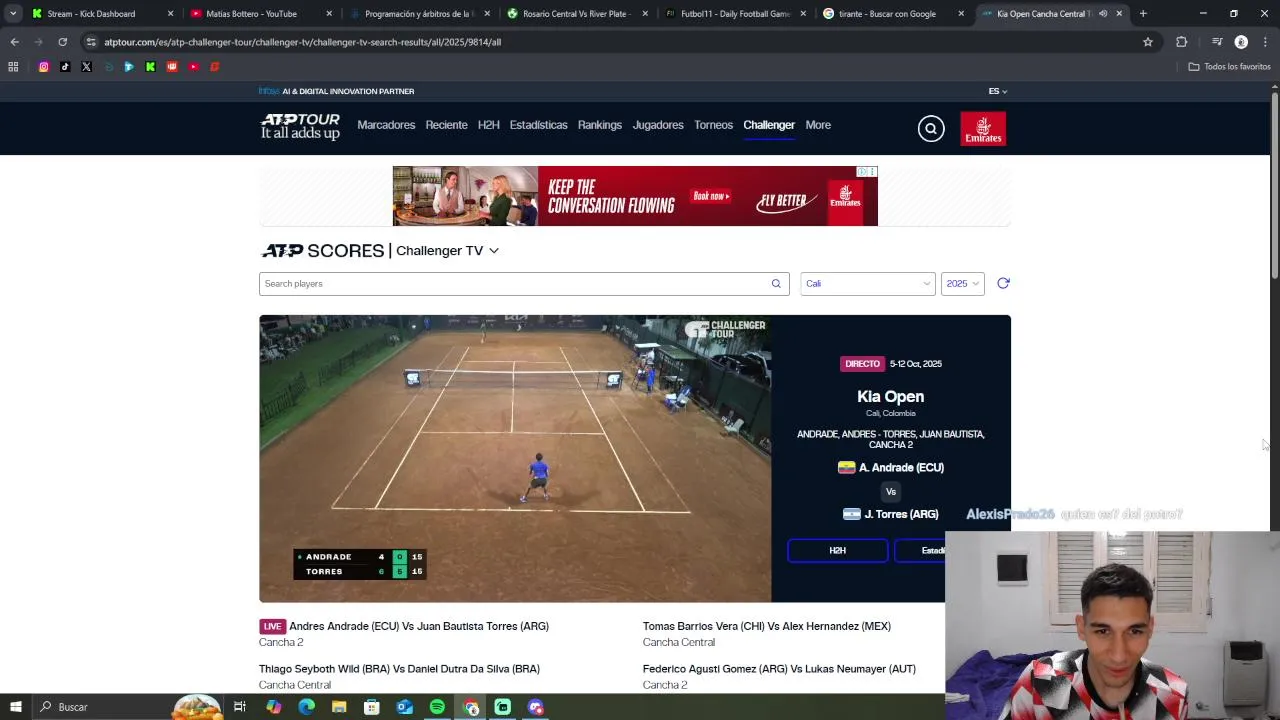Open the tab search dropdown arrow in Chrome
This screenshot has height=720, width=1280.
coord(13,14)
